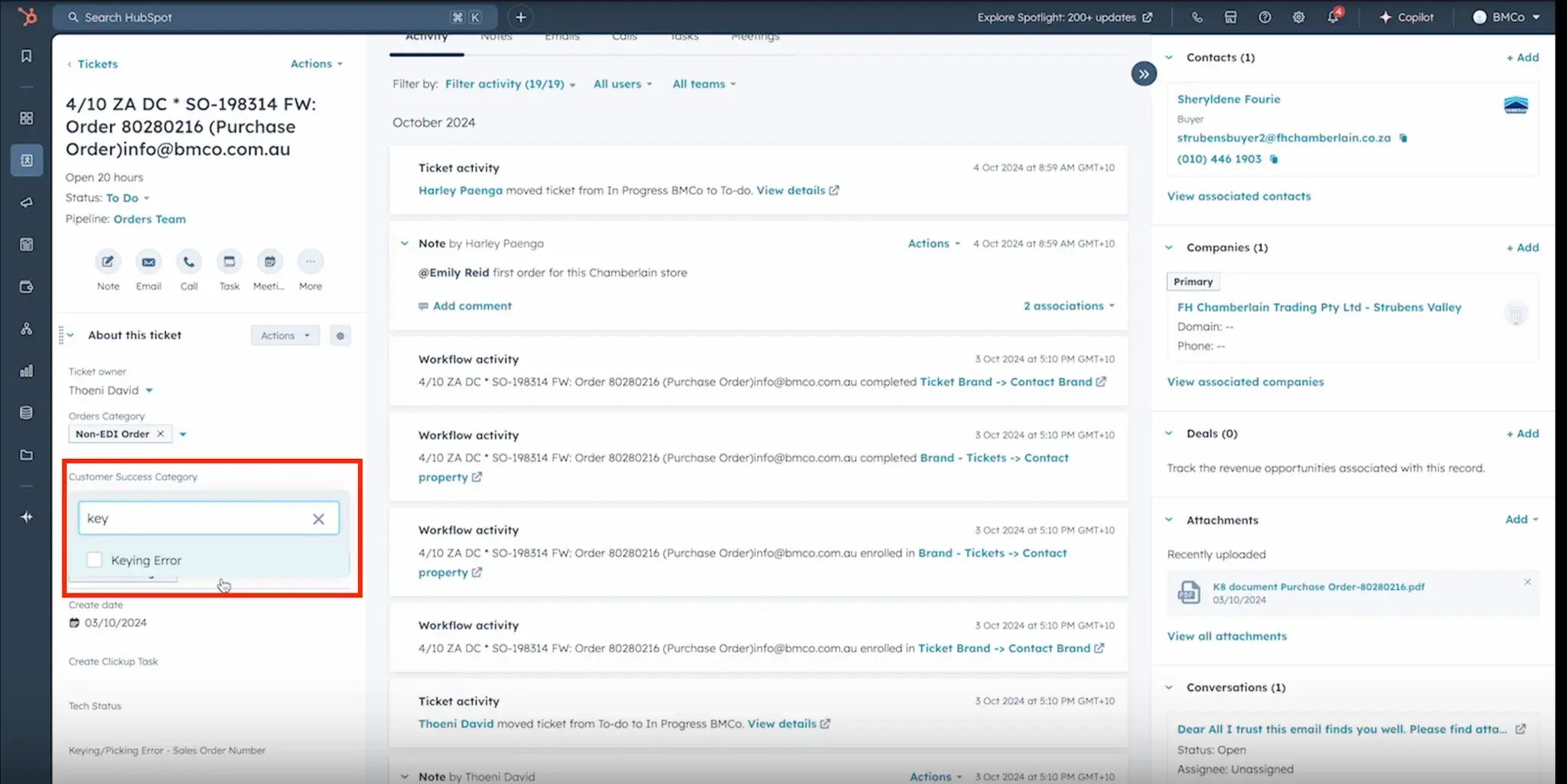Click the Note icon under ticket title
The width and height of the screenshot is (1567, 784).
point(108,262)
